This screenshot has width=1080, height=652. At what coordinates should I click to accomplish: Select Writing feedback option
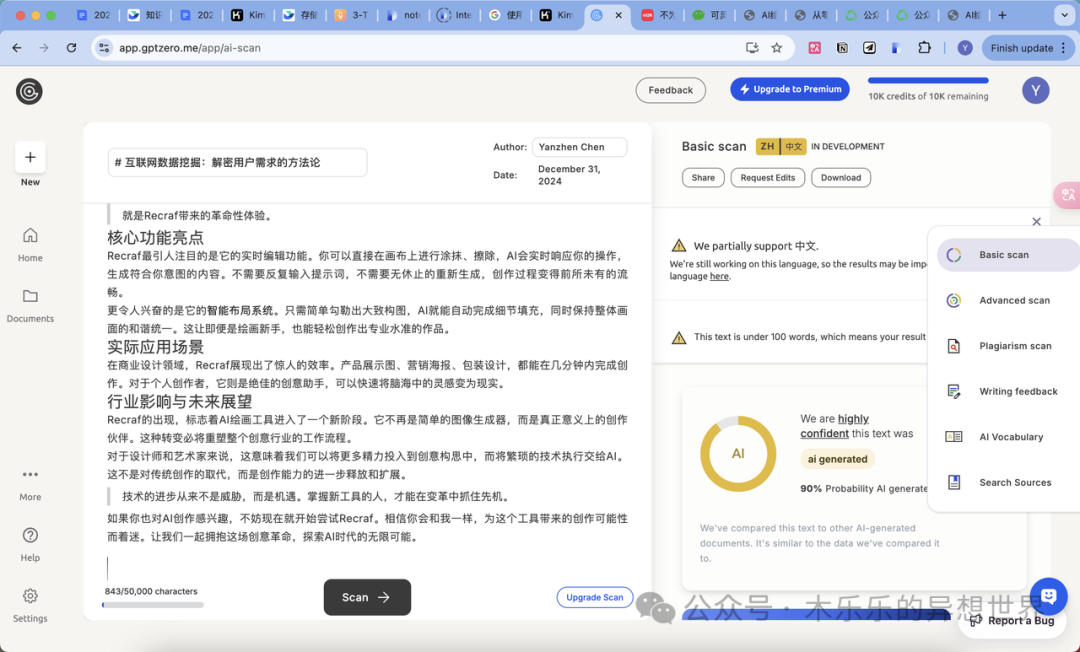pyautogui.click(x=1017, y=391)
